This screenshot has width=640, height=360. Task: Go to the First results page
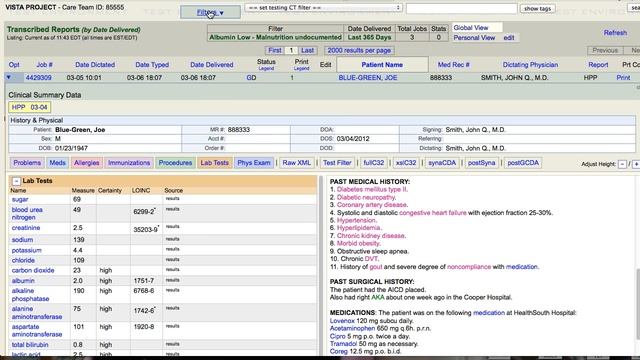tap(275, 50)
